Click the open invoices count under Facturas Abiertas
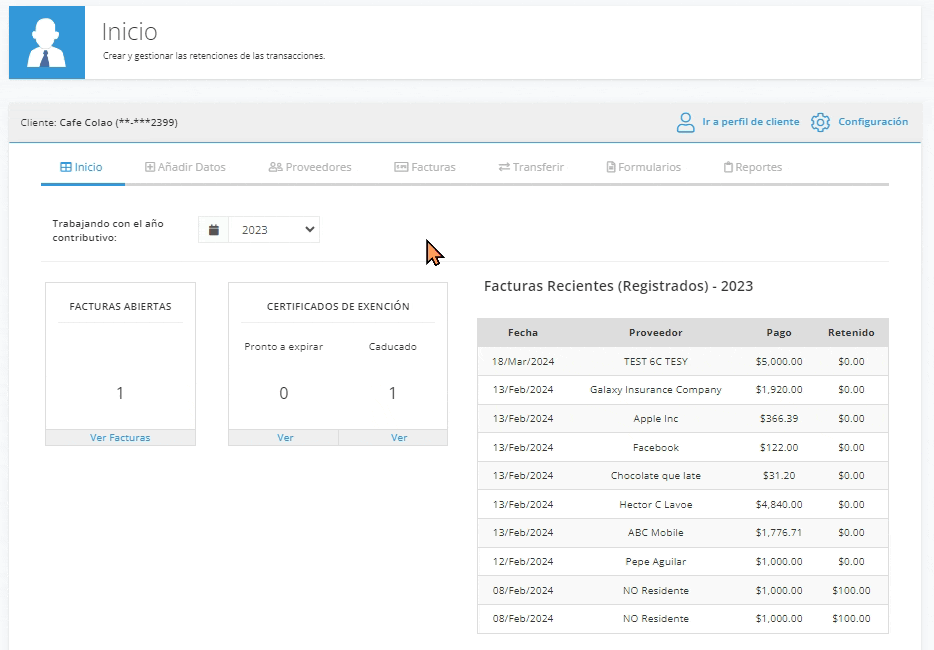Screen dimensions: 934x650 pyautogui.click(x=120, y=393)
